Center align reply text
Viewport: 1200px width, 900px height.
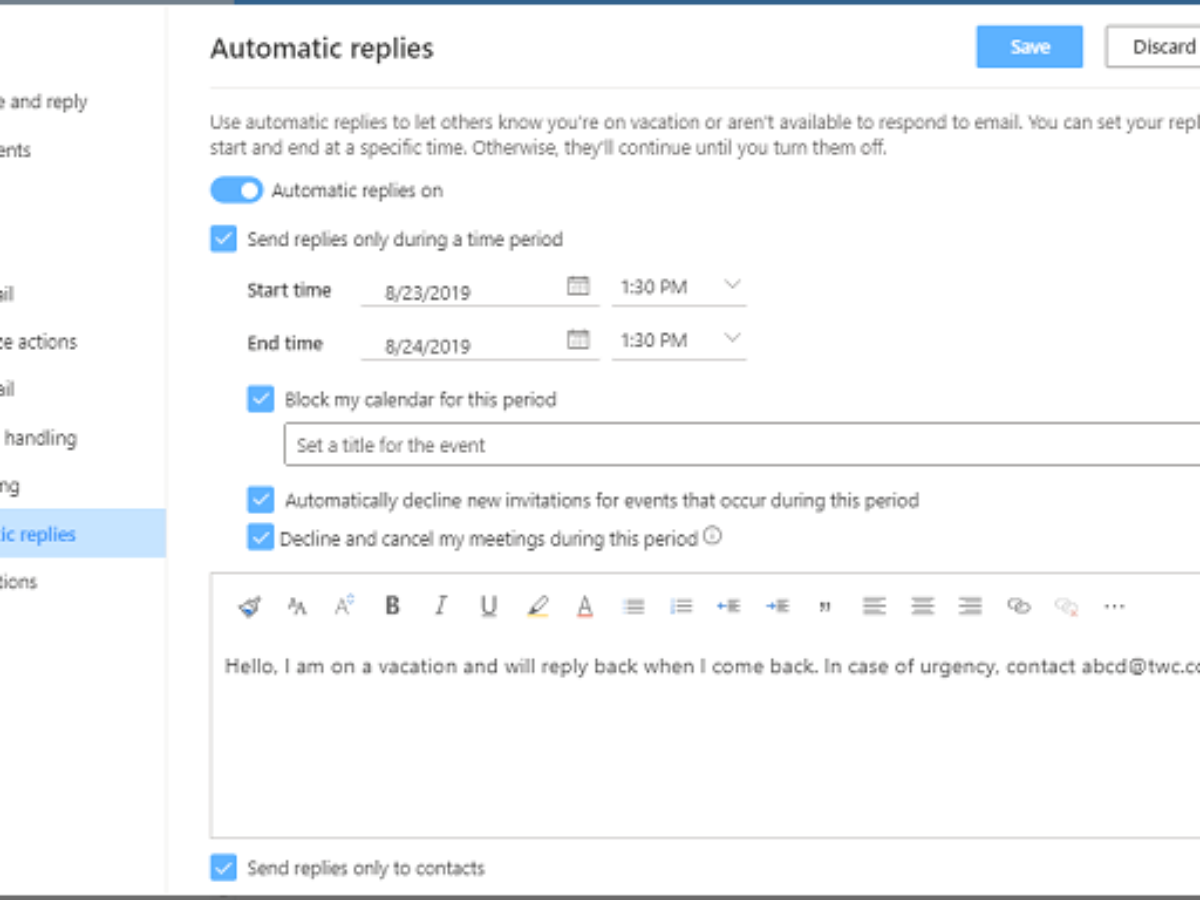(922, 606)
